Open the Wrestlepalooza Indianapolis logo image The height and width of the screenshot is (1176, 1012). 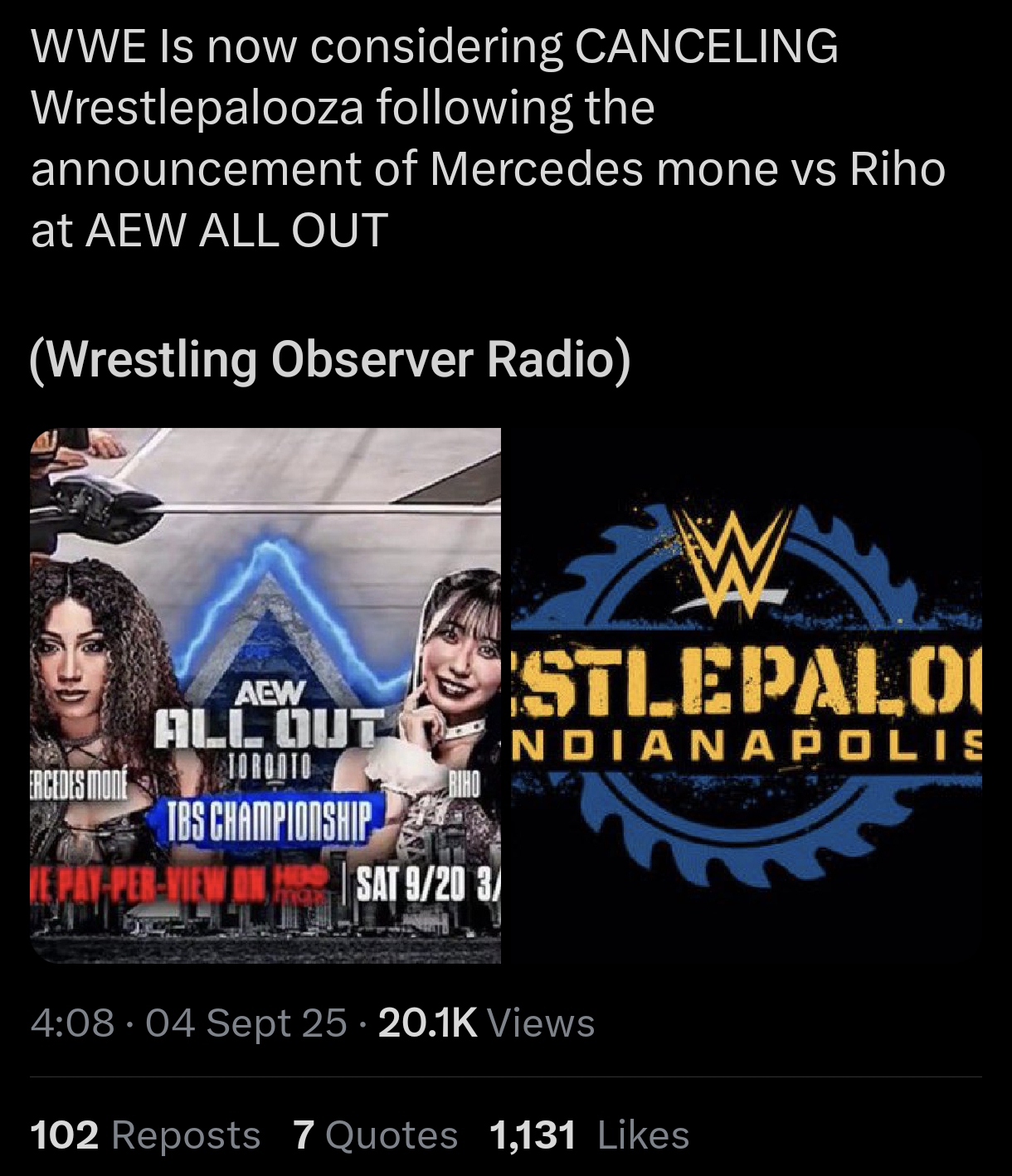[x=744, y=695]
